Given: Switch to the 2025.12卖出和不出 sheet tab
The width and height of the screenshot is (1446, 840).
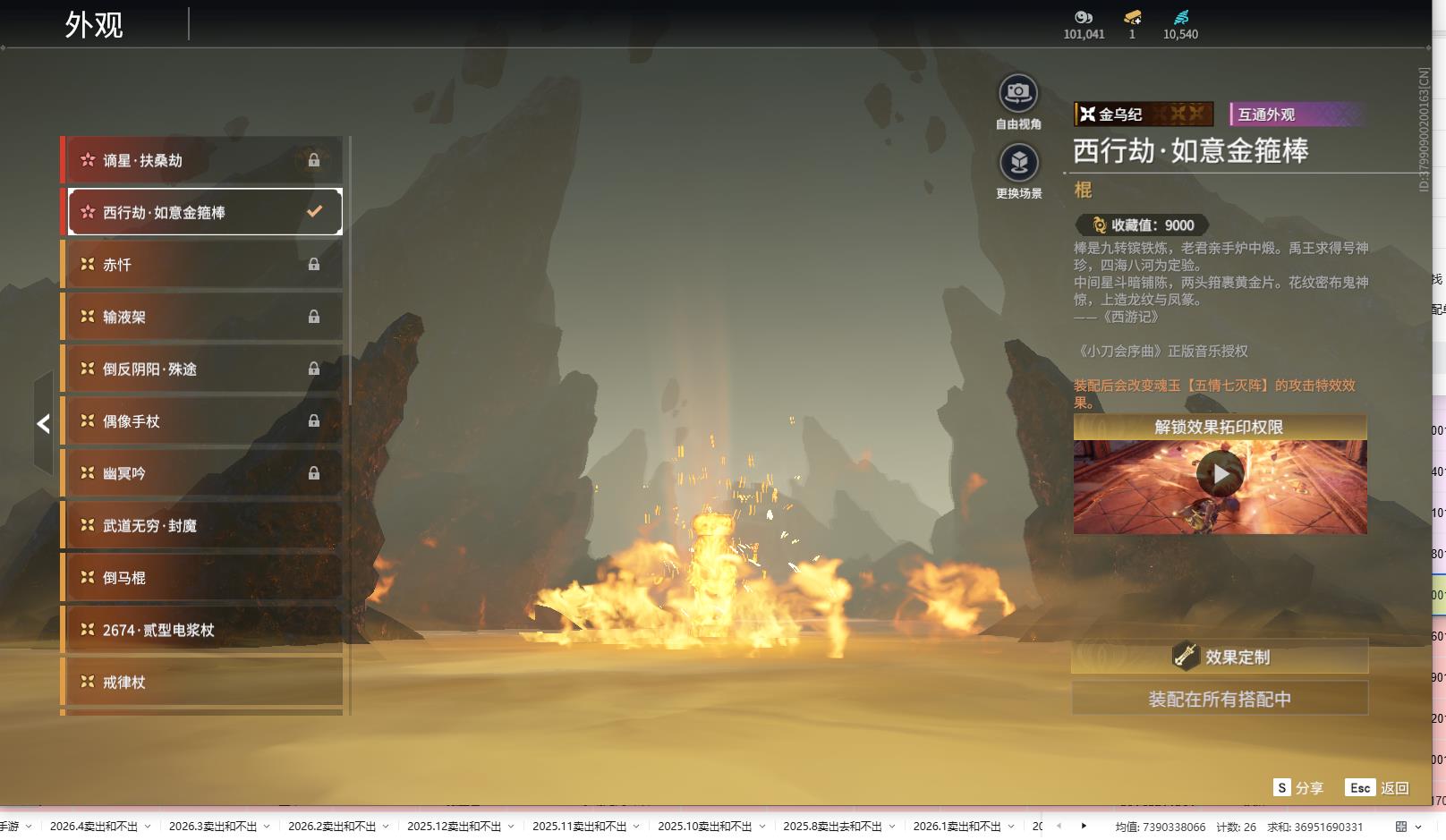Looking at the screenshot, I should 454,827.
